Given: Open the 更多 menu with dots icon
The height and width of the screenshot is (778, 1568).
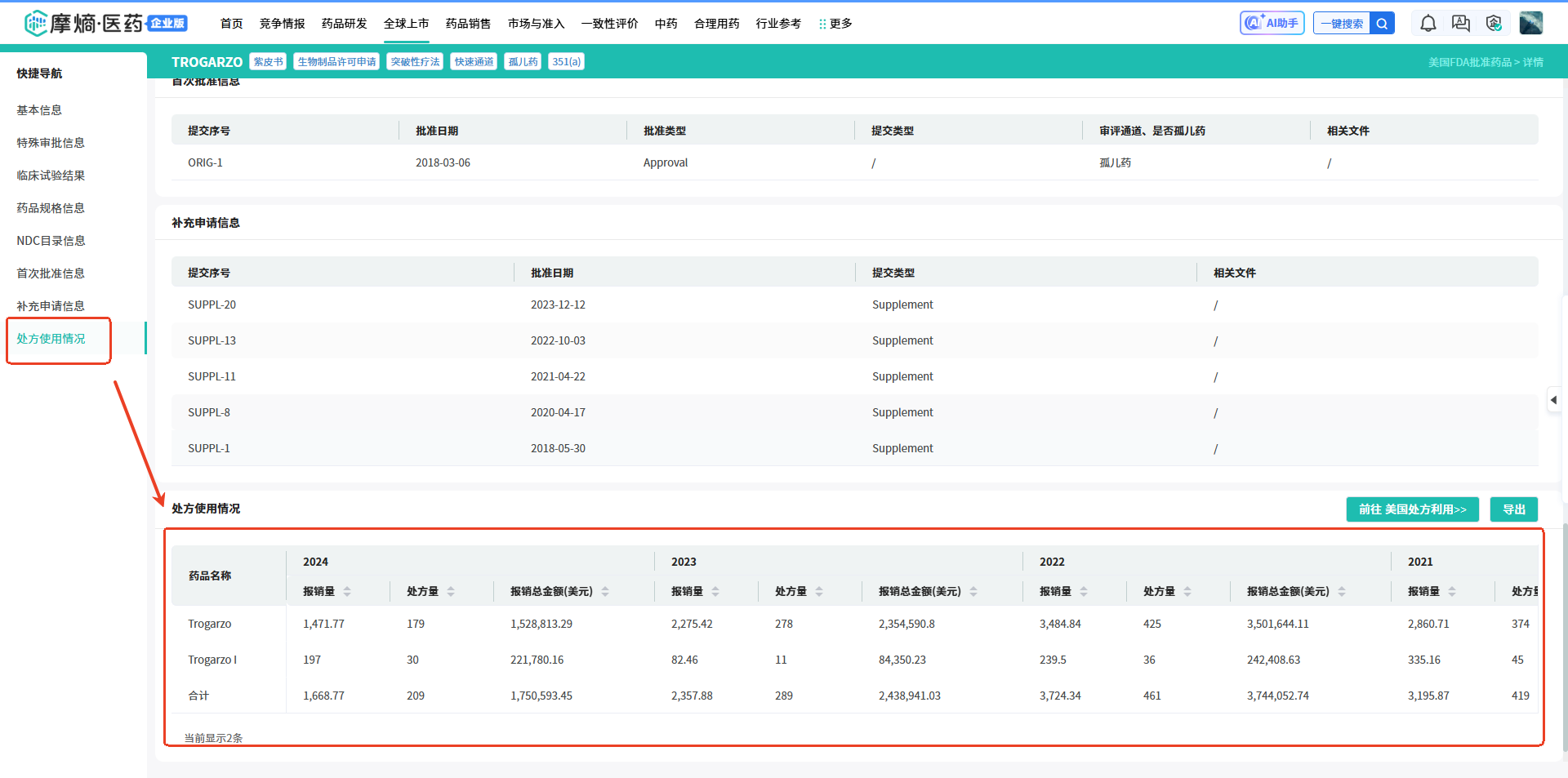Looking at the screenshot, I should tap(835, 24).
